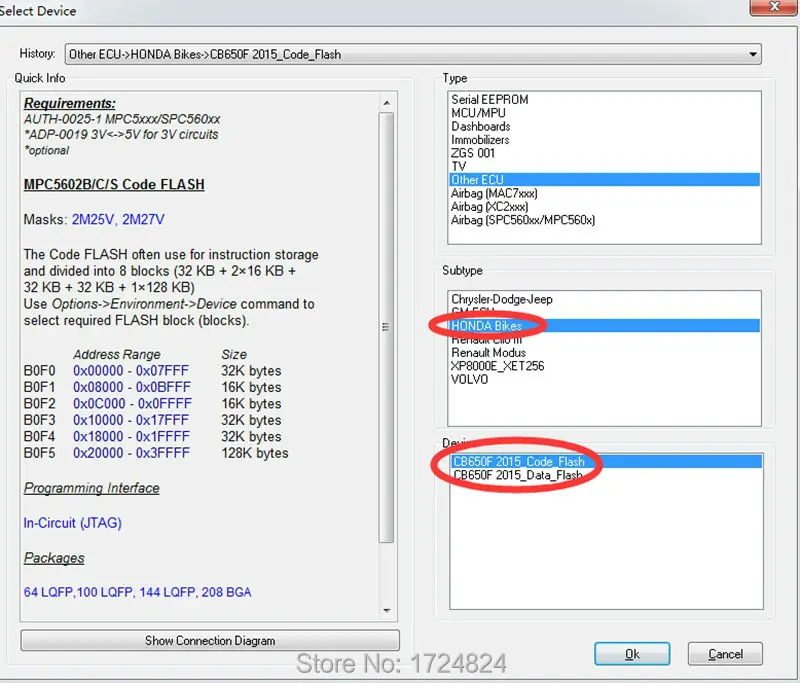Close the Select Device dialog
Viewport: 800px width, 683px height.
773,7
